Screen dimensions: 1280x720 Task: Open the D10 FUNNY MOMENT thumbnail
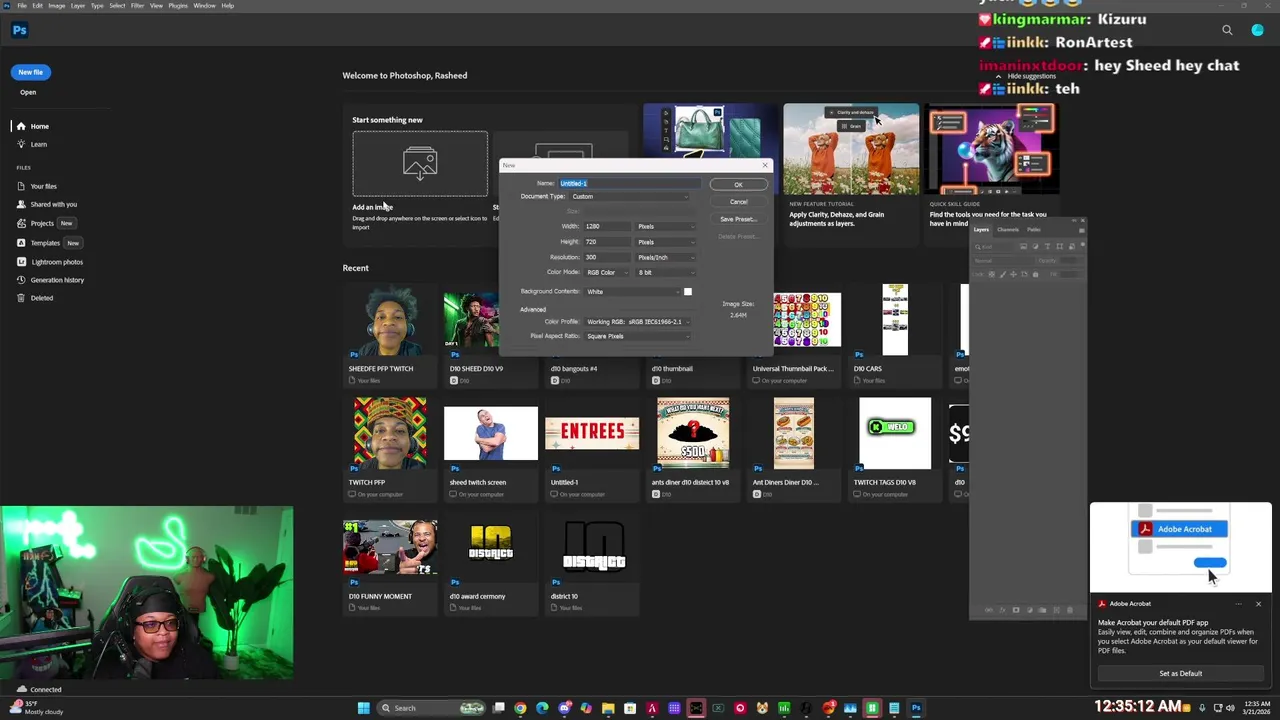click(x=390, y=547)
